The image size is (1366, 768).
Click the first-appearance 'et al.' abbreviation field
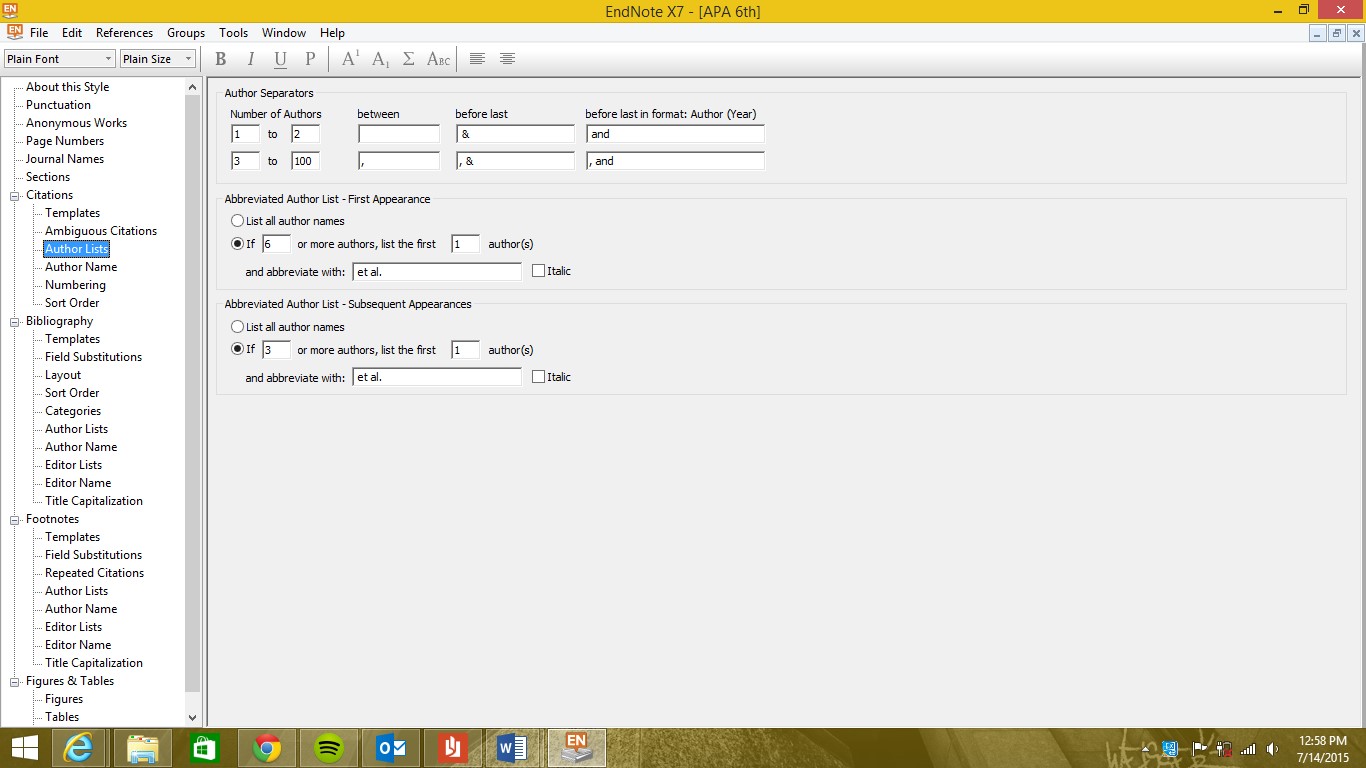pyautogui.click(x=437, y=271)
